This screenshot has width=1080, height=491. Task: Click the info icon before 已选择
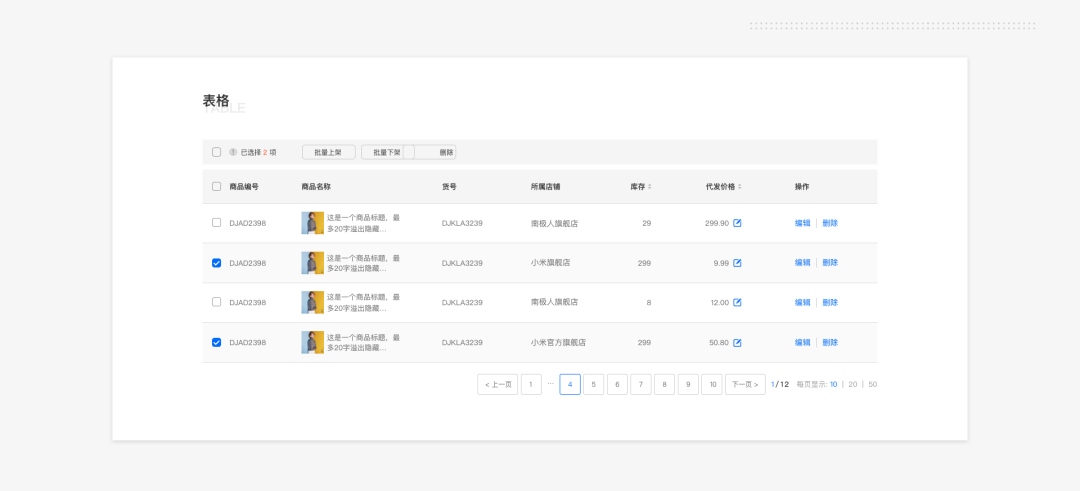pos(233,152)
